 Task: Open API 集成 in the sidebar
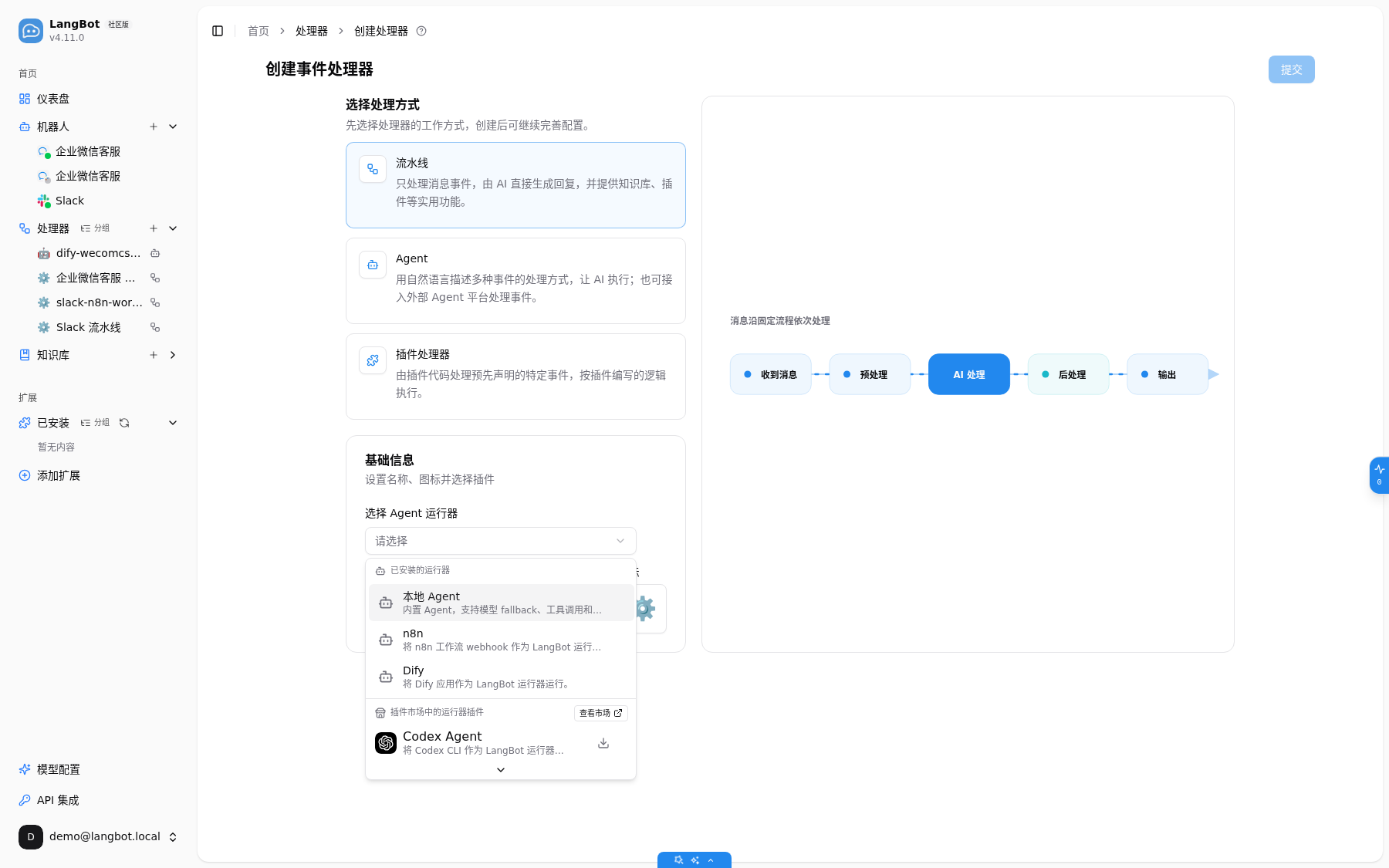[x=99, y=800]
